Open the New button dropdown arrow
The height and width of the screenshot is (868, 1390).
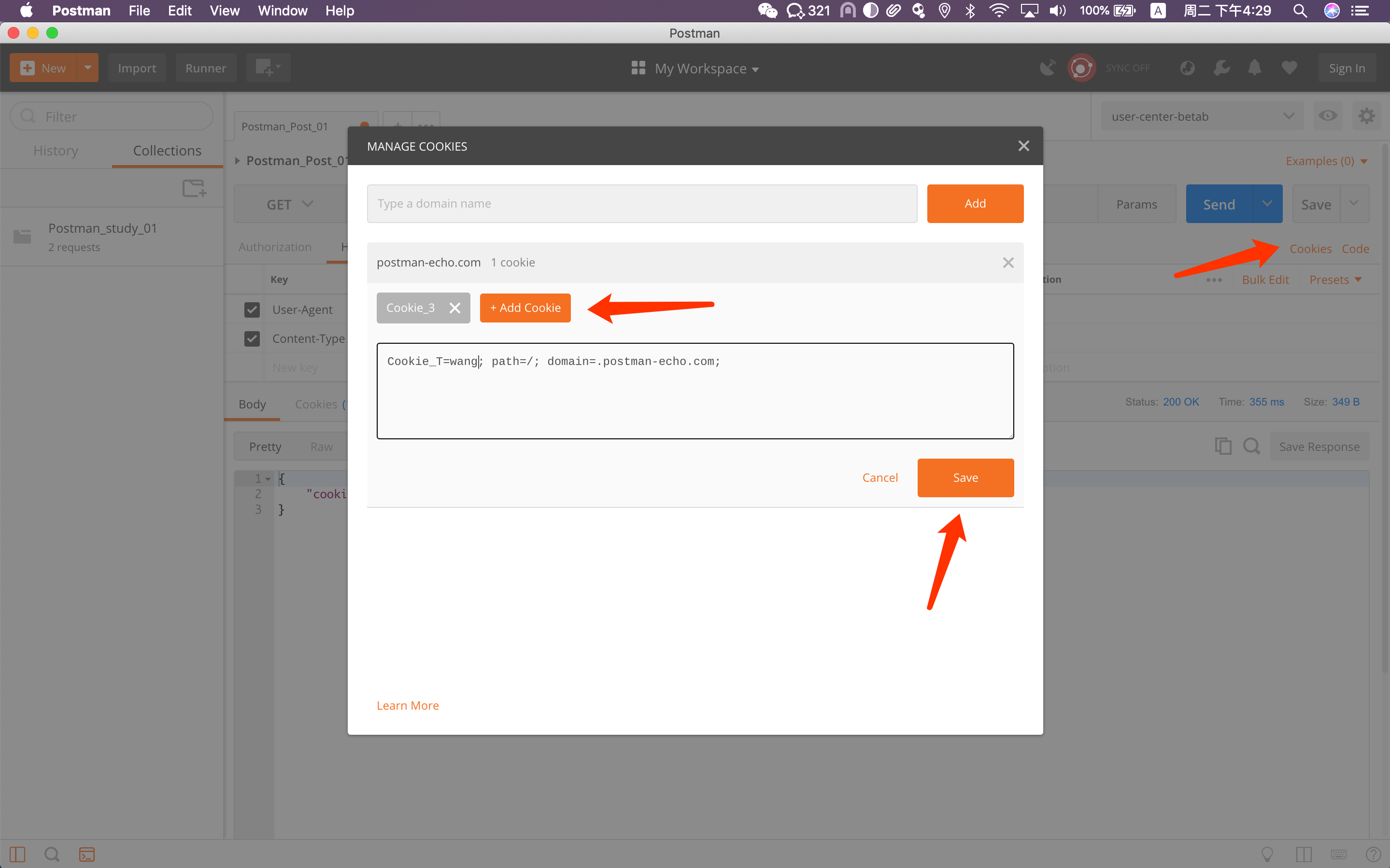point(88,68)
